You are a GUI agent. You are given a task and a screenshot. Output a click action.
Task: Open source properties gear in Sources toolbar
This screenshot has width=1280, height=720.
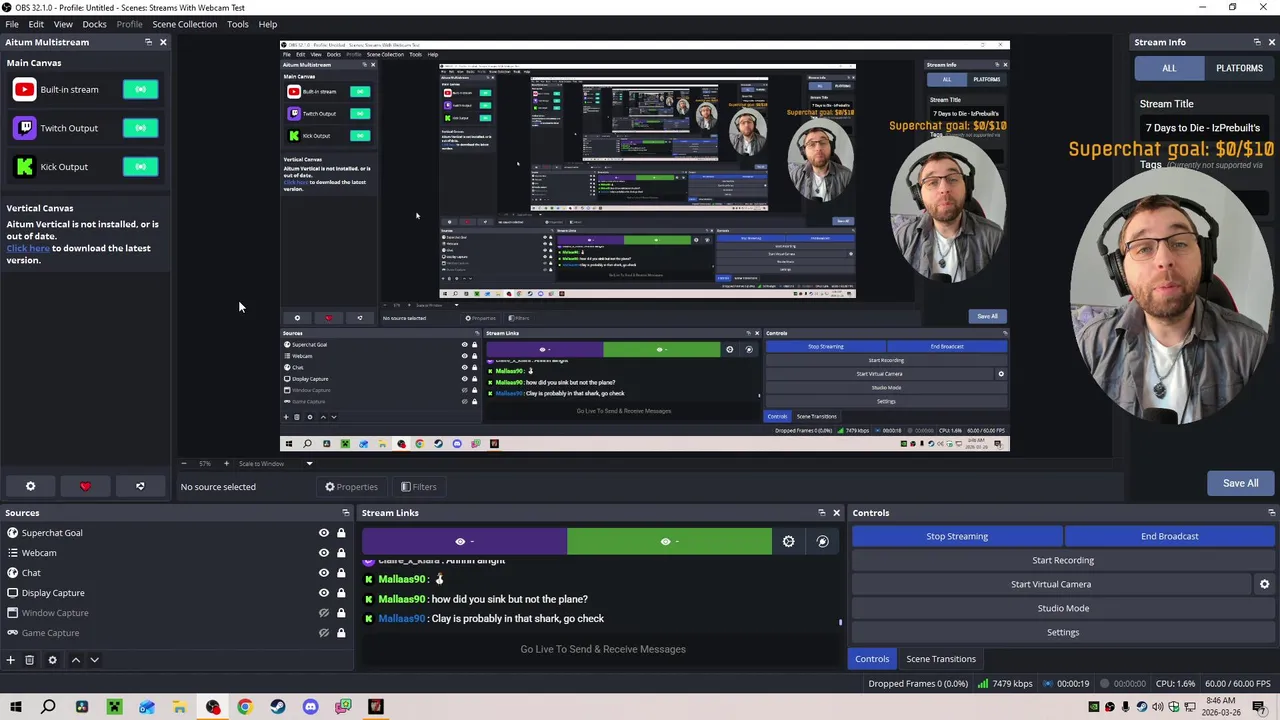point(52,660)
